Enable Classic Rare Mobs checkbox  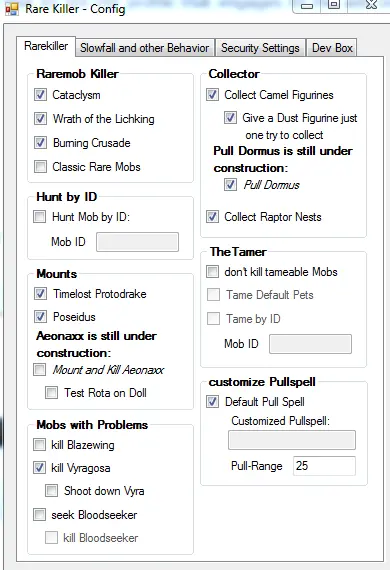[x=40, y=166]
